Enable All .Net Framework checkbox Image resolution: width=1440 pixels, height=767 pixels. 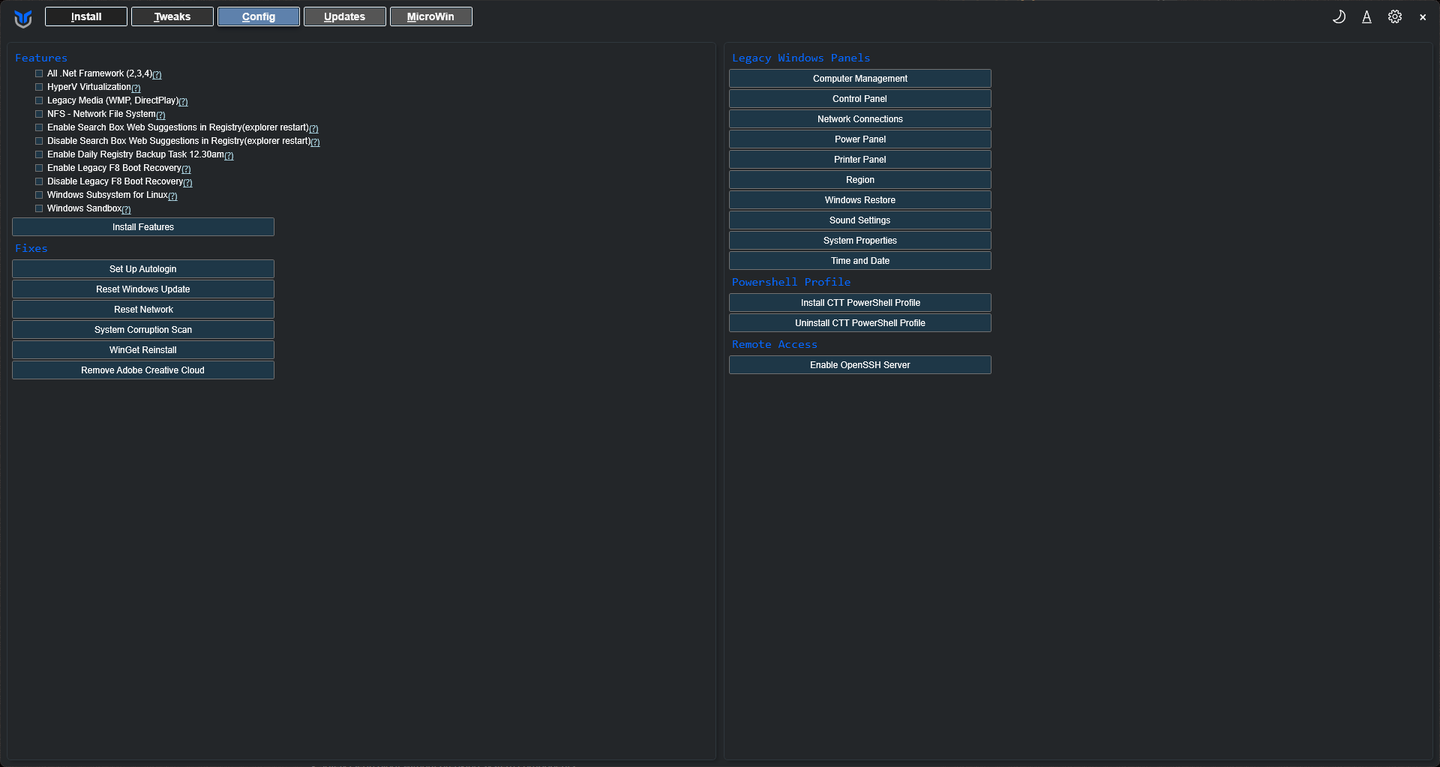[x=39, y=74]
